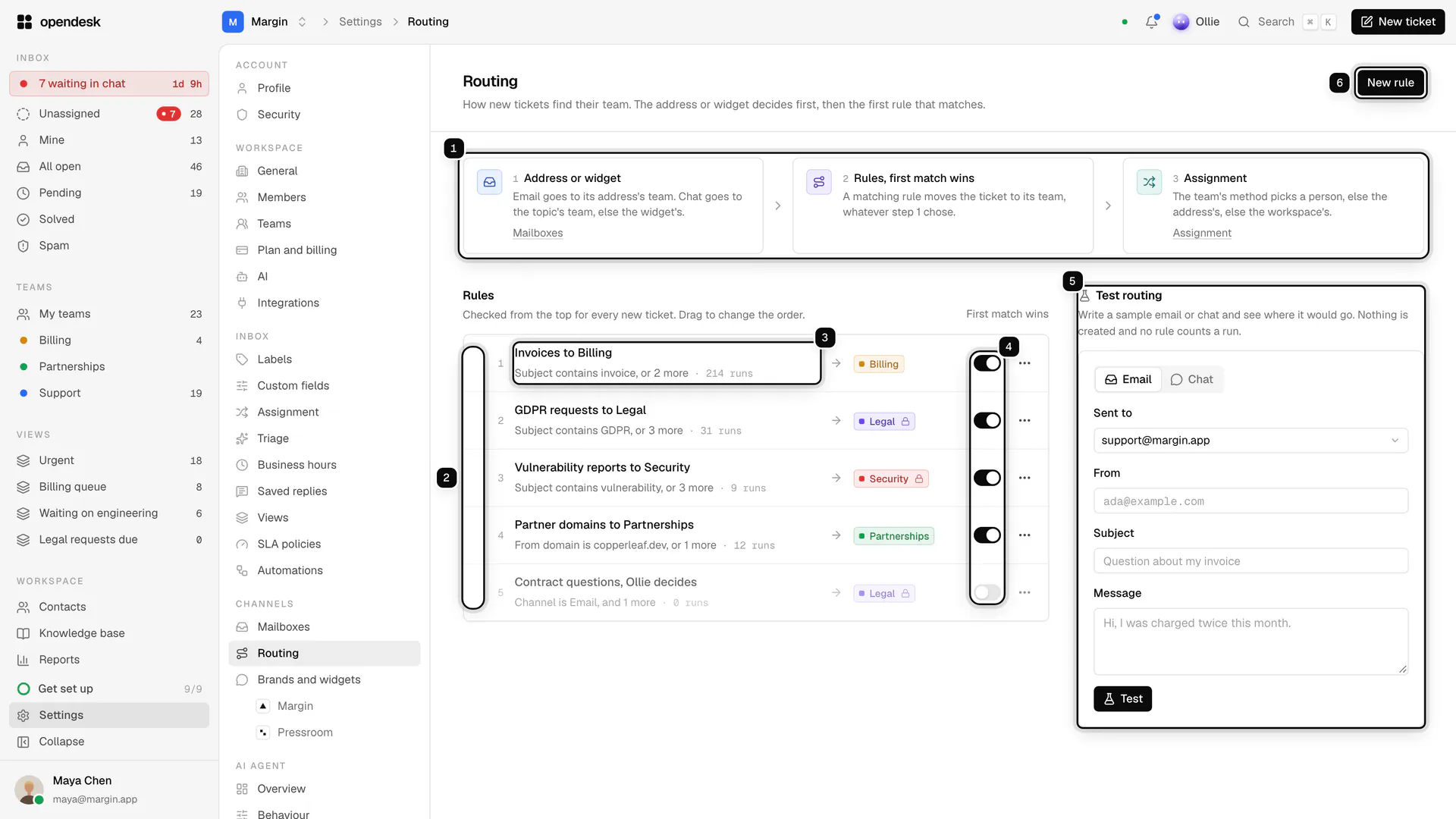Open more options for GDPR requests rule
This screenshot has height=819, width=1456.
coord(1025,421)
